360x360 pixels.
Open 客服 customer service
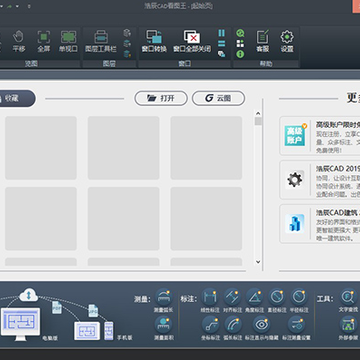point(263,41)
